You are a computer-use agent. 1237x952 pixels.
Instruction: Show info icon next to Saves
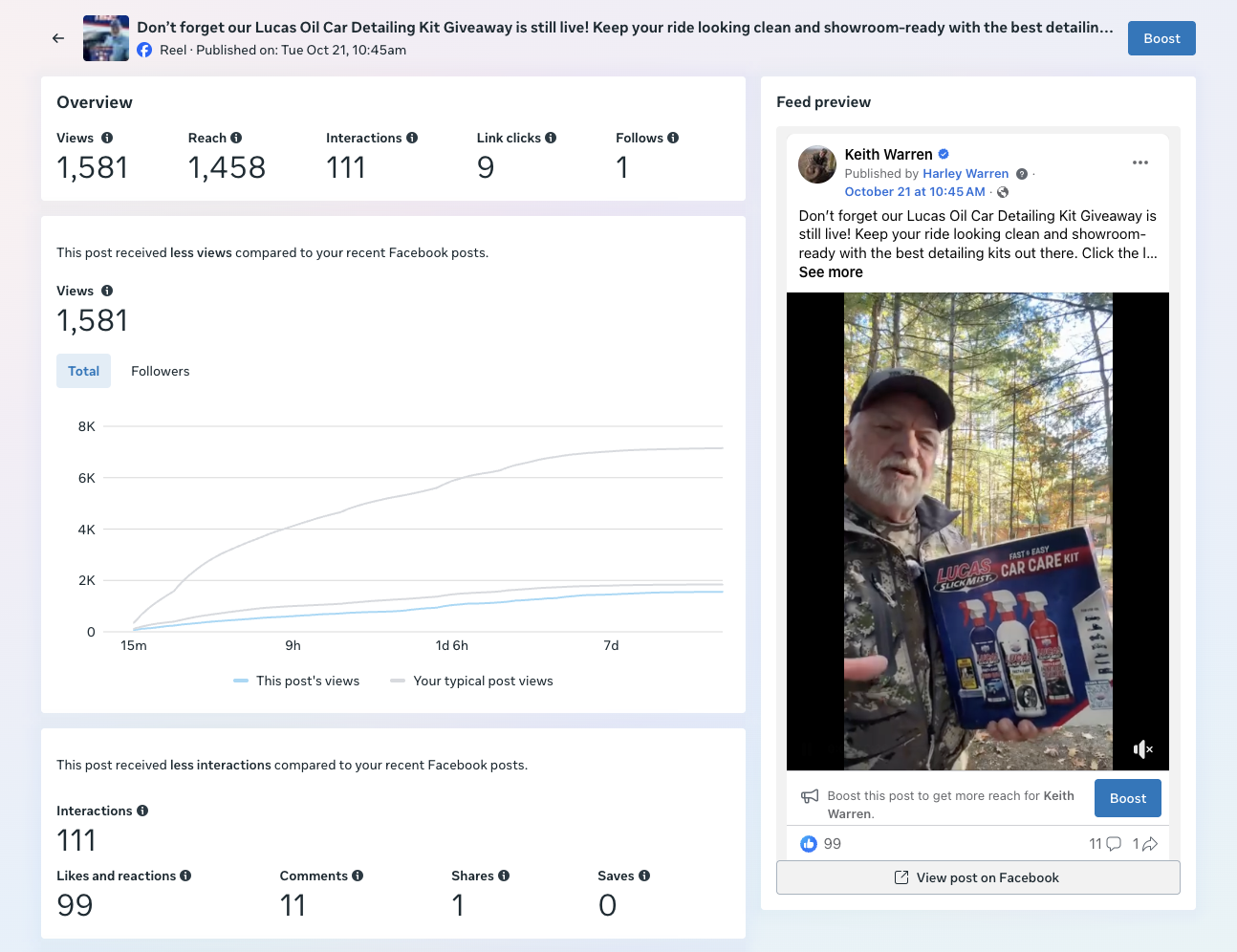644,876
